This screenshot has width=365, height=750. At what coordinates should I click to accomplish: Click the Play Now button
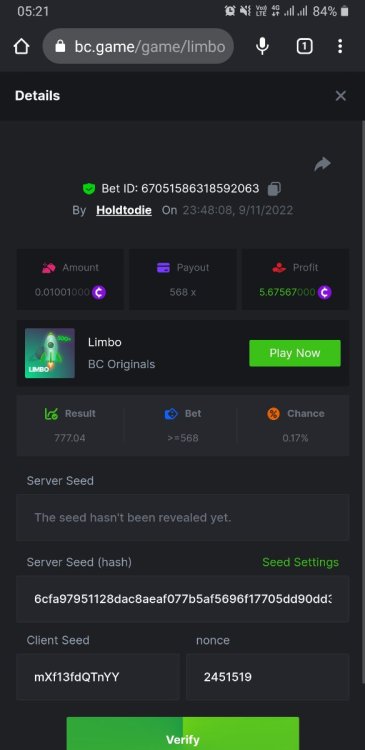pos(295,353)
